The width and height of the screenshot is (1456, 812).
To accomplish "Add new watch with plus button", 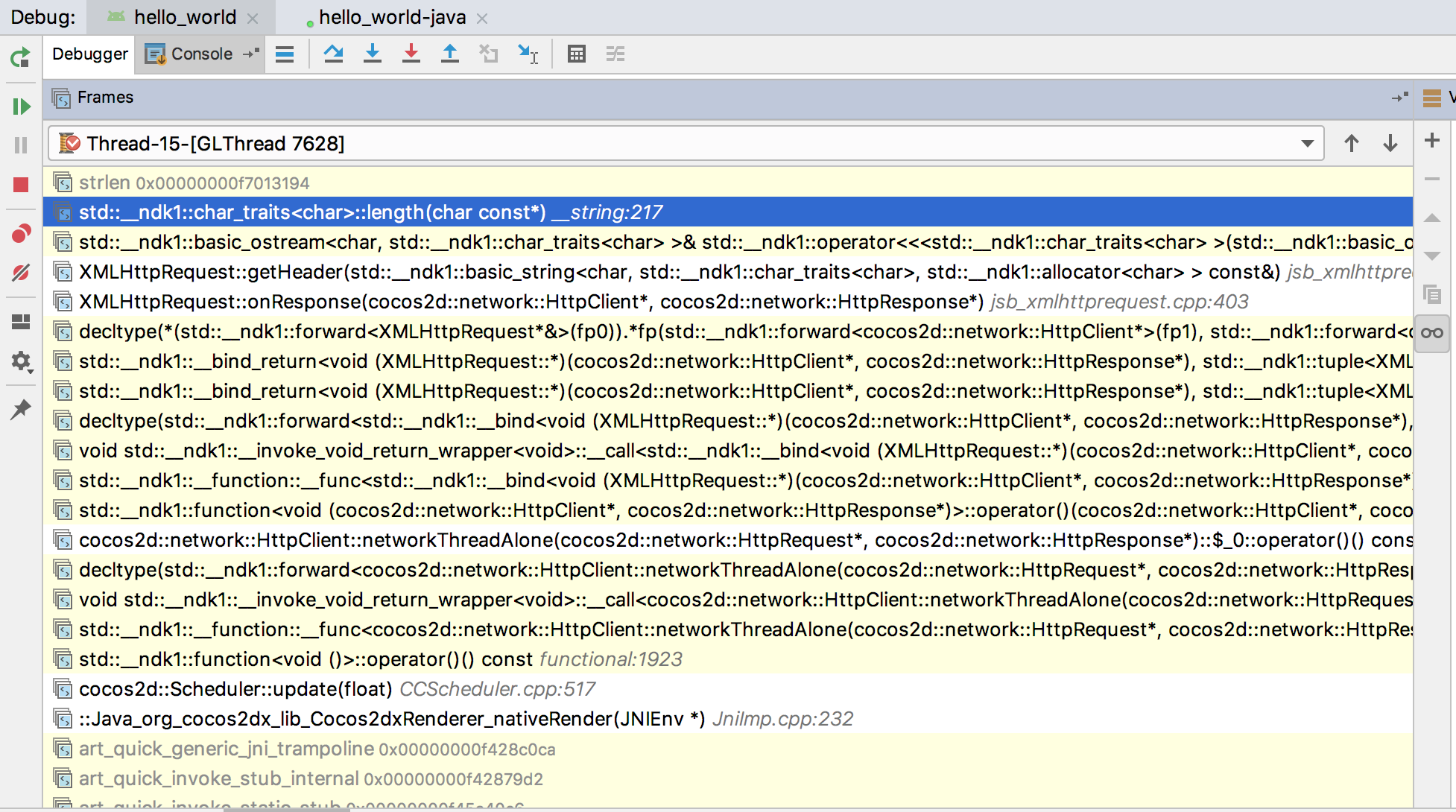I will pyautogui.click(x=1431, y=140).
